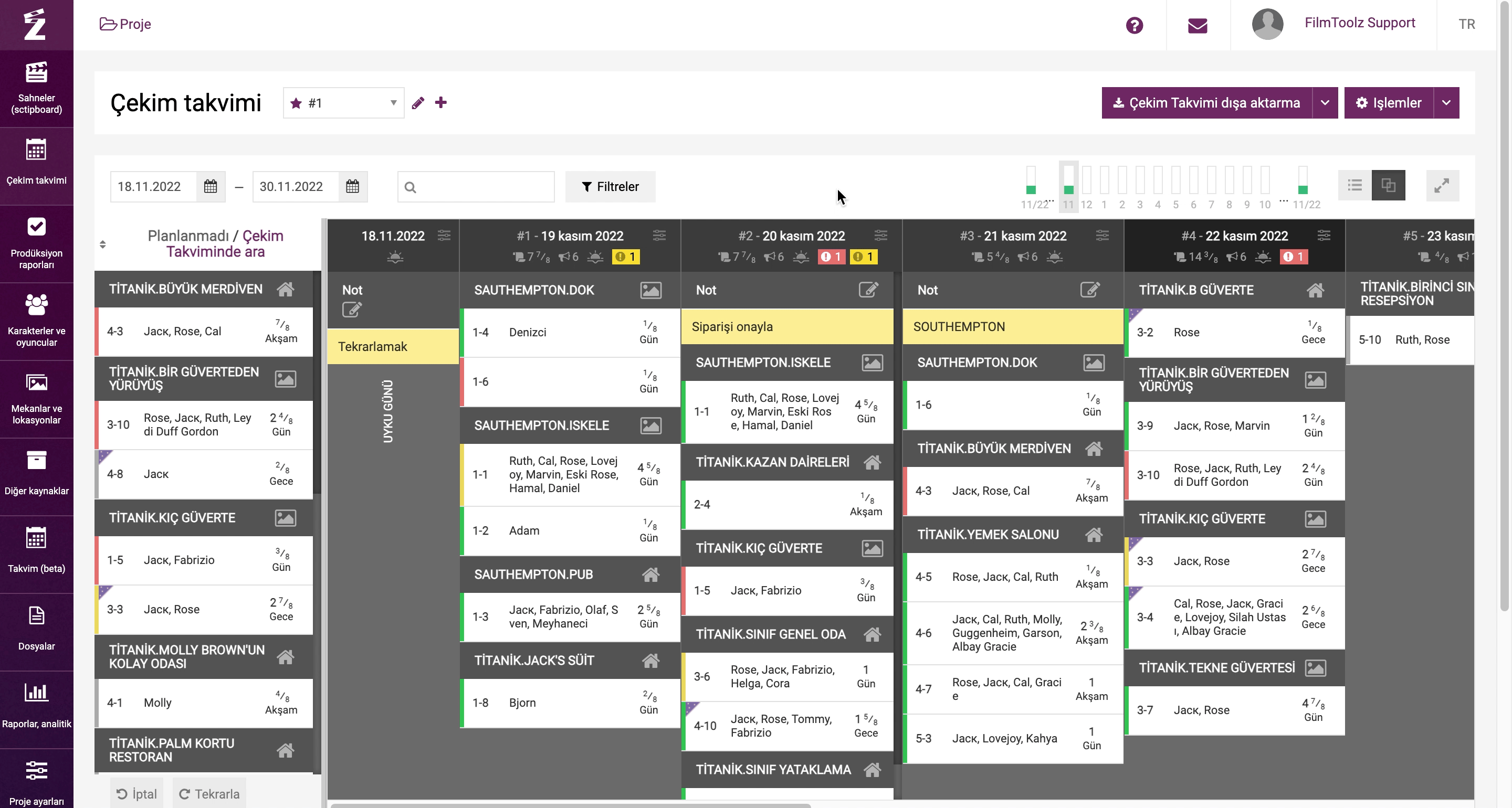Open Karakterler ve oyuncular in sidebar
This screenshot has width=1512, height=808.
36,321
